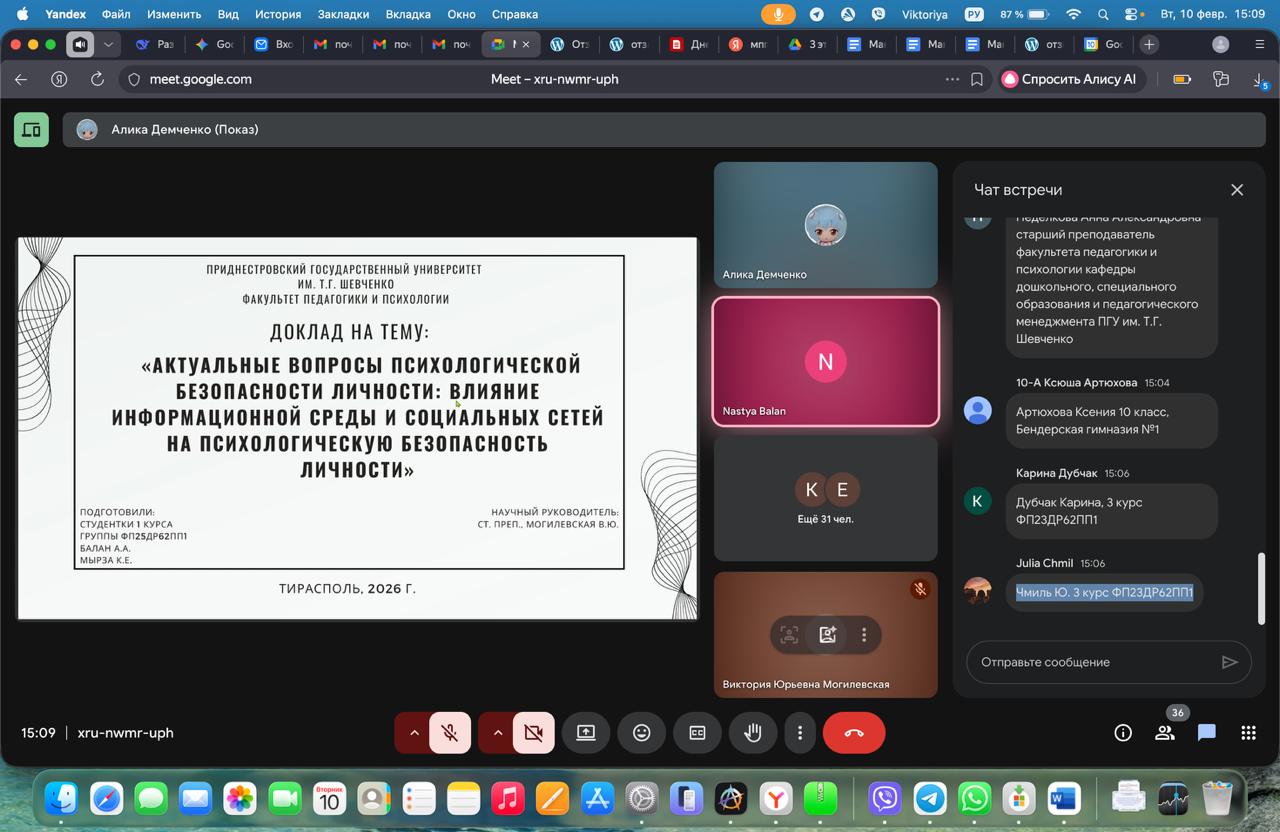This screenshot has height=832, width=1280.
Task: Open the Закладки menu
Action: click(344, 14)
